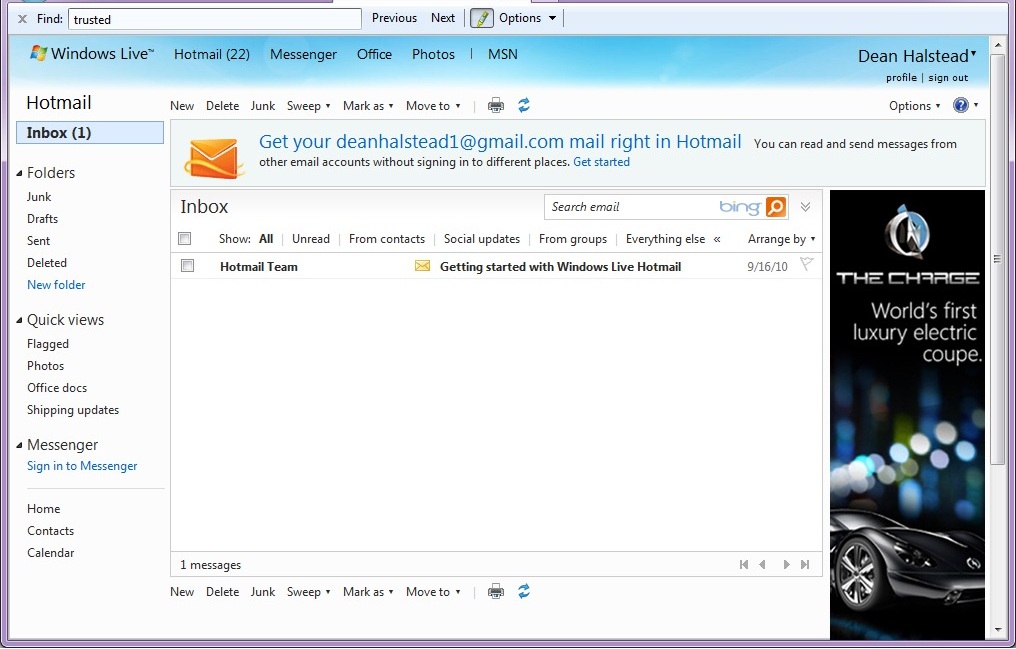Open the Arrange by dropdown
1016x649 pixels.
click(781, 240)
